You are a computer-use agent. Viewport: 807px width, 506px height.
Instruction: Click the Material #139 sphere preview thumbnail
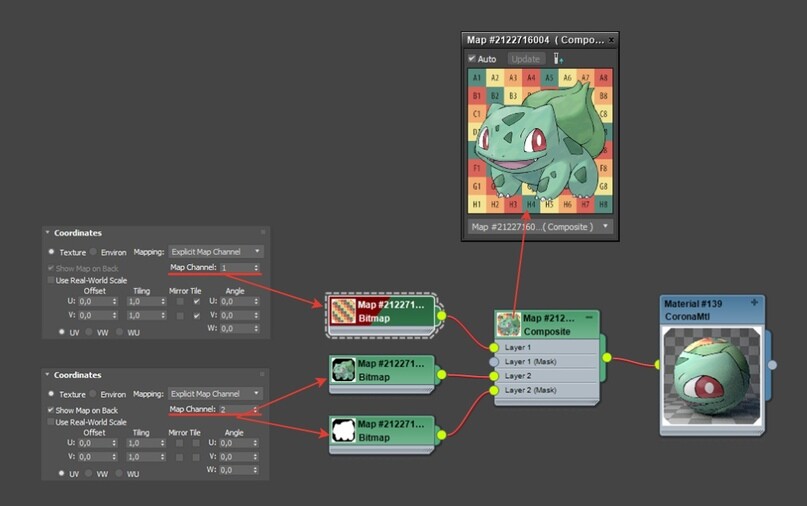tap(712, 376)
